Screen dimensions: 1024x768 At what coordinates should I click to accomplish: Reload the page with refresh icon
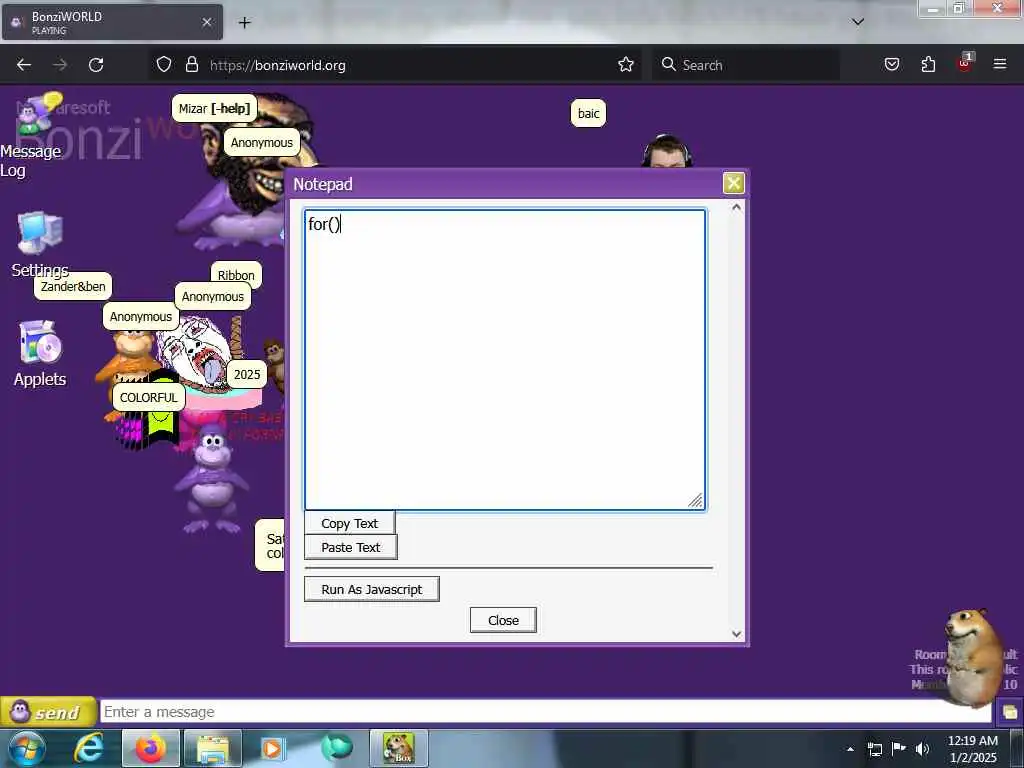[96, 65]
